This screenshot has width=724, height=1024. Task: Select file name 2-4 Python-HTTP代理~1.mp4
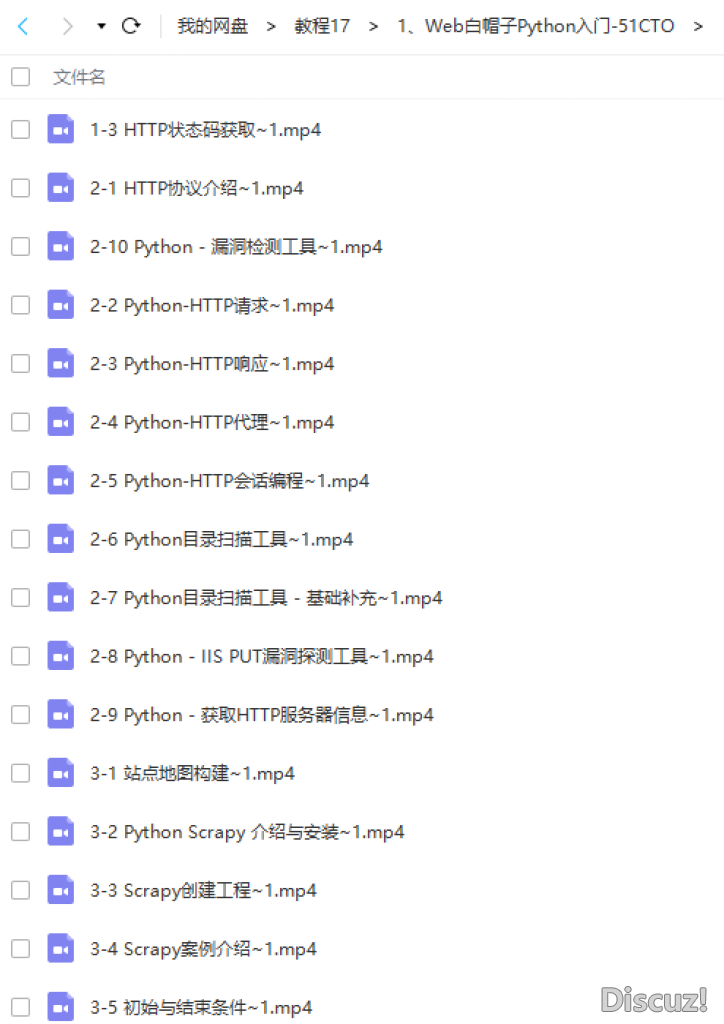tap(212, 423)
